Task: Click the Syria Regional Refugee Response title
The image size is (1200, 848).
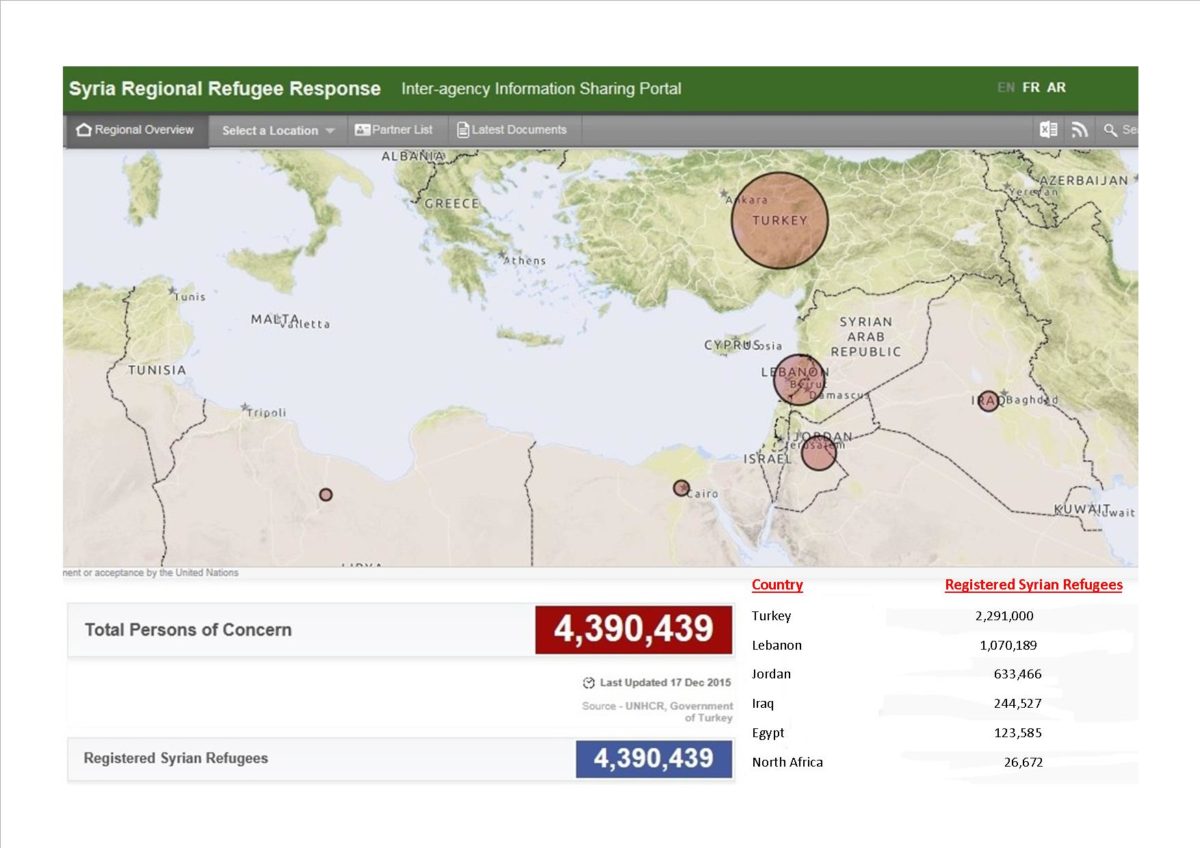Action: (x=225, y=89)
